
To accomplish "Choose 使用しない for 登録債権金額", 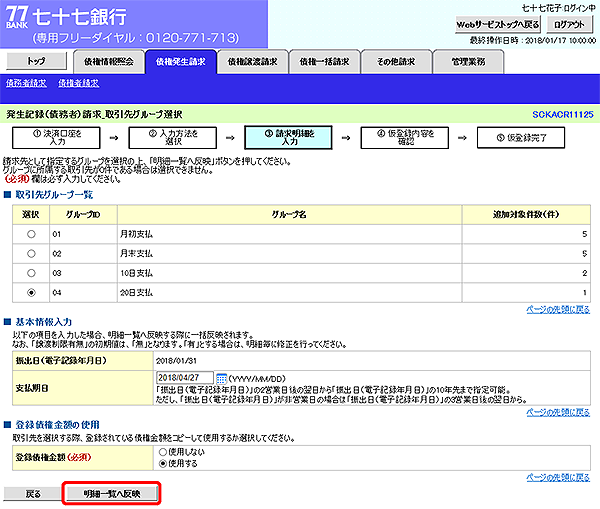I will click(x=163, y=452).
